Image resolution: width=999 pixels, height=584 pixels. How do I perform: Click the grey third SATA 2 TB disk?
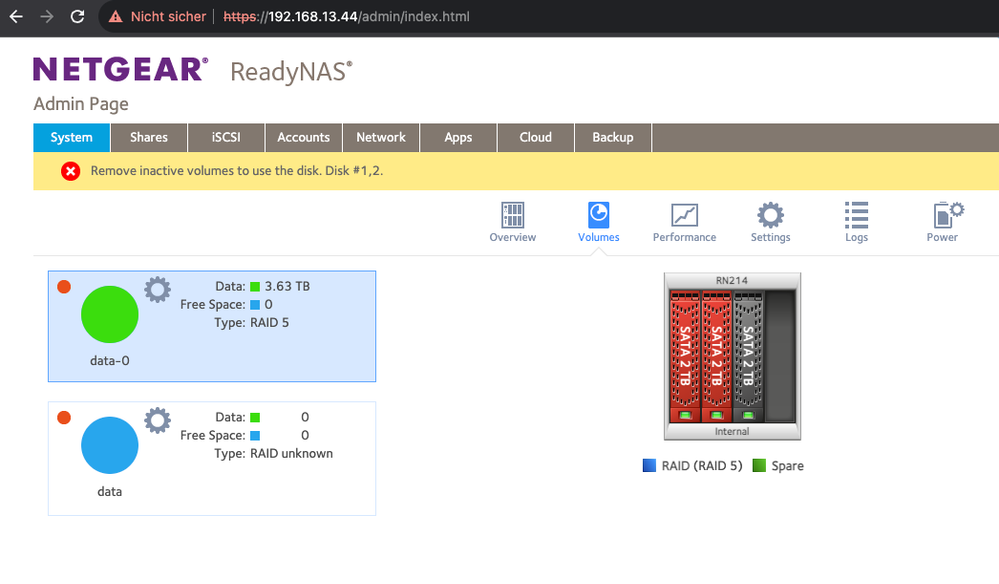tap(747, 355)
